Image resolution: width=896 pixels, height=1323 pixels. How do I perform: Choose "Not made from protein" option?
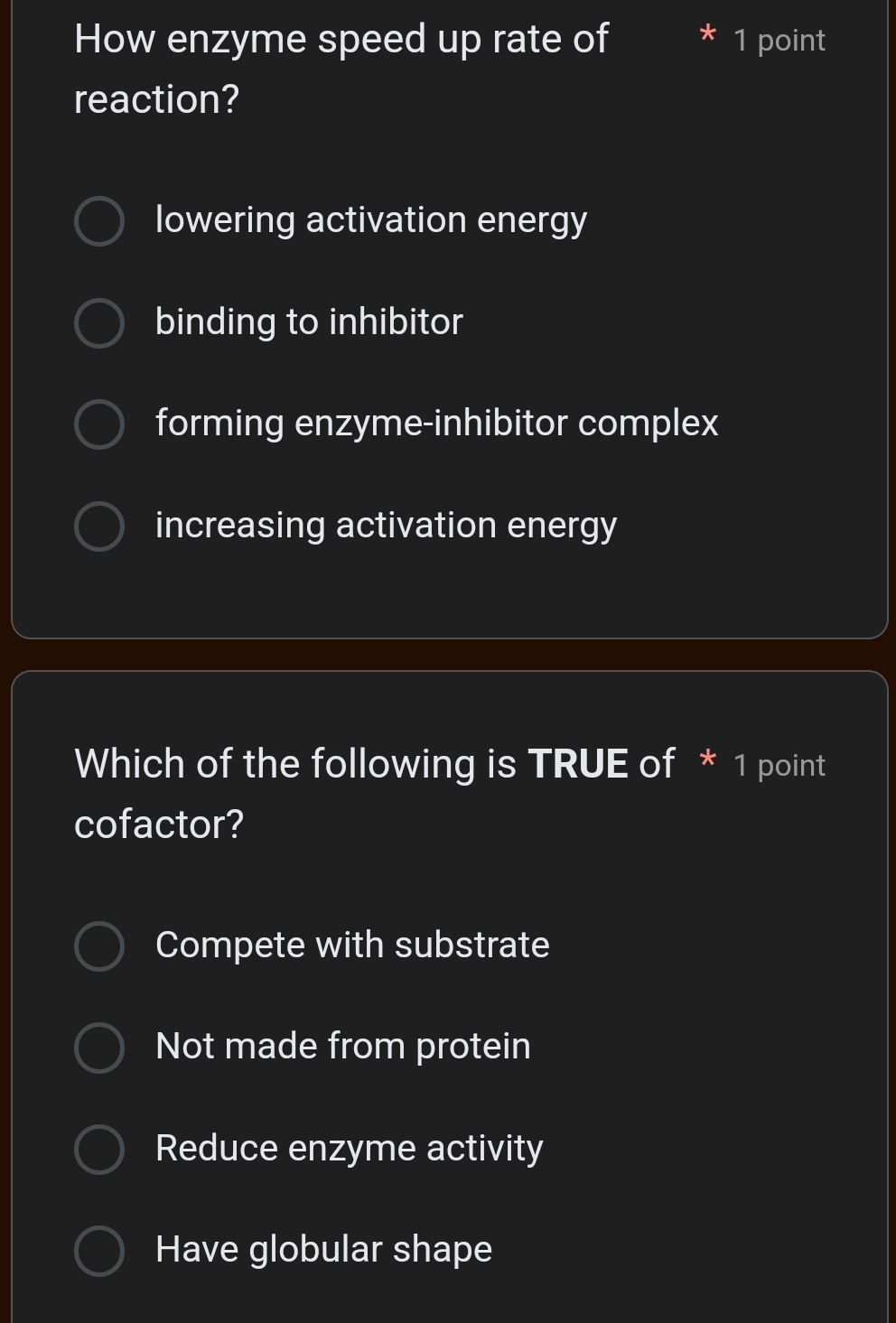pos(342,1046)
